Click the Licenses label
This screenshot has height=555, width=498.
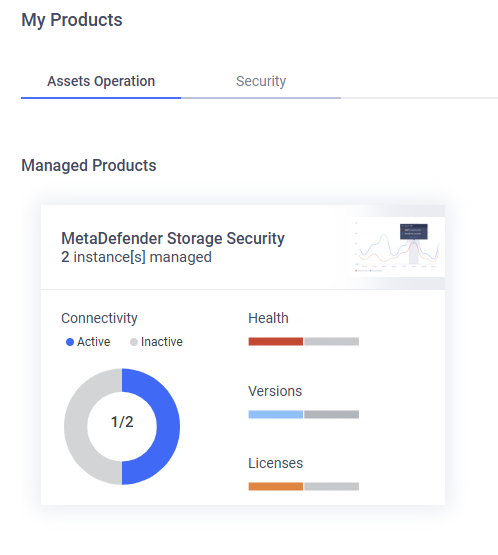click(275, 463)
